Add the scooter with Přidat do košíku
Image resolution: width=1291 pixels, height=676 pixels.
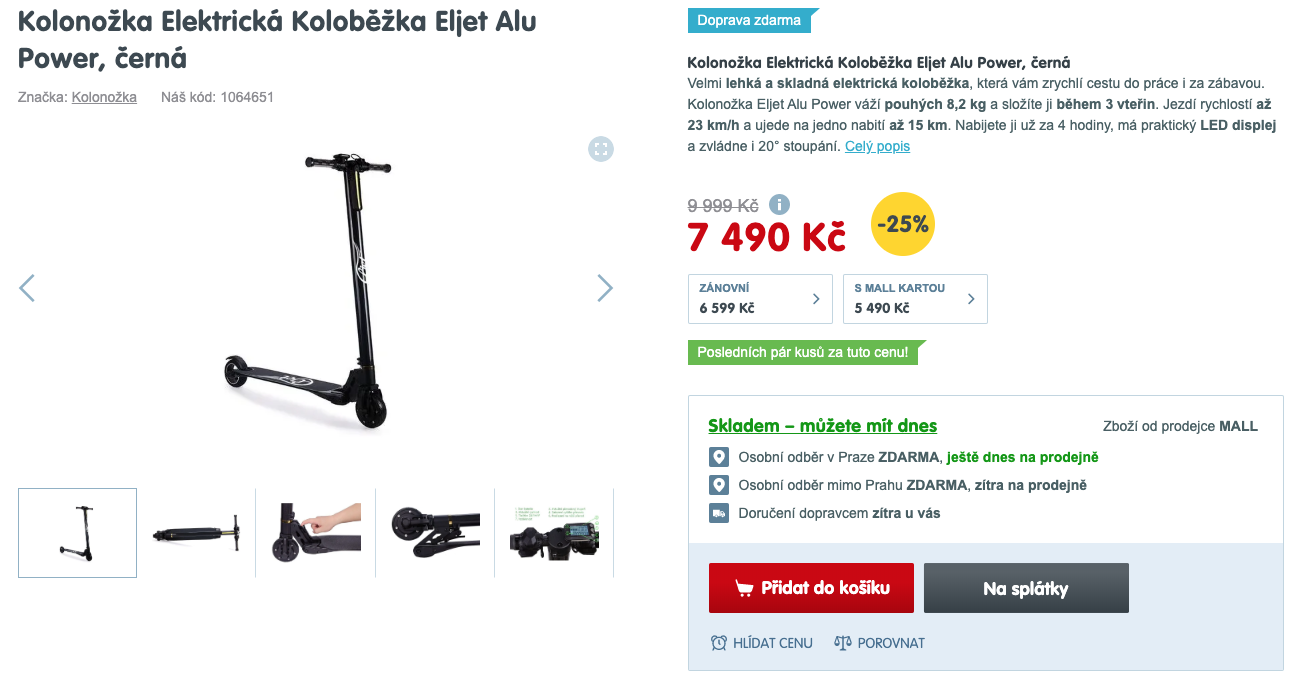point(811,588)
